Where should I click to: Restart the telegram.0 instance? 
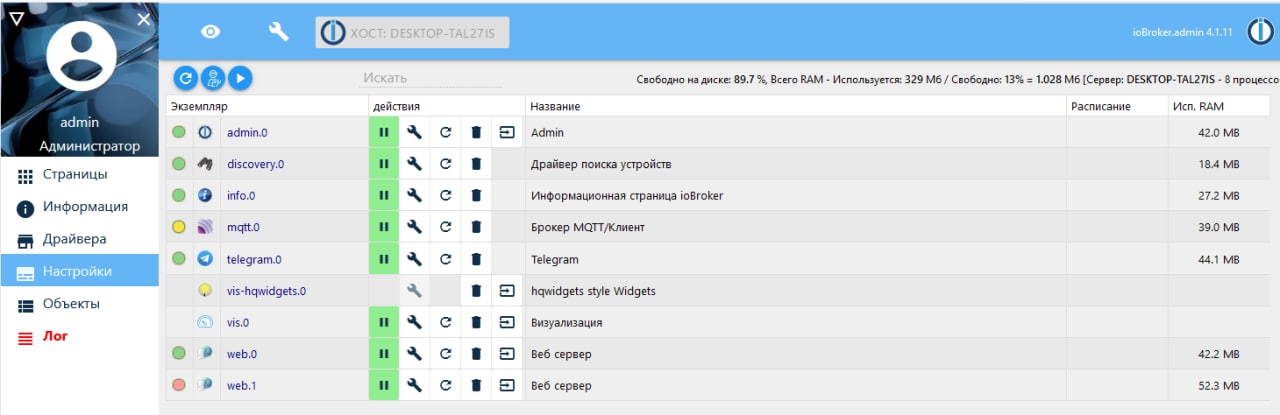point(445,259)
